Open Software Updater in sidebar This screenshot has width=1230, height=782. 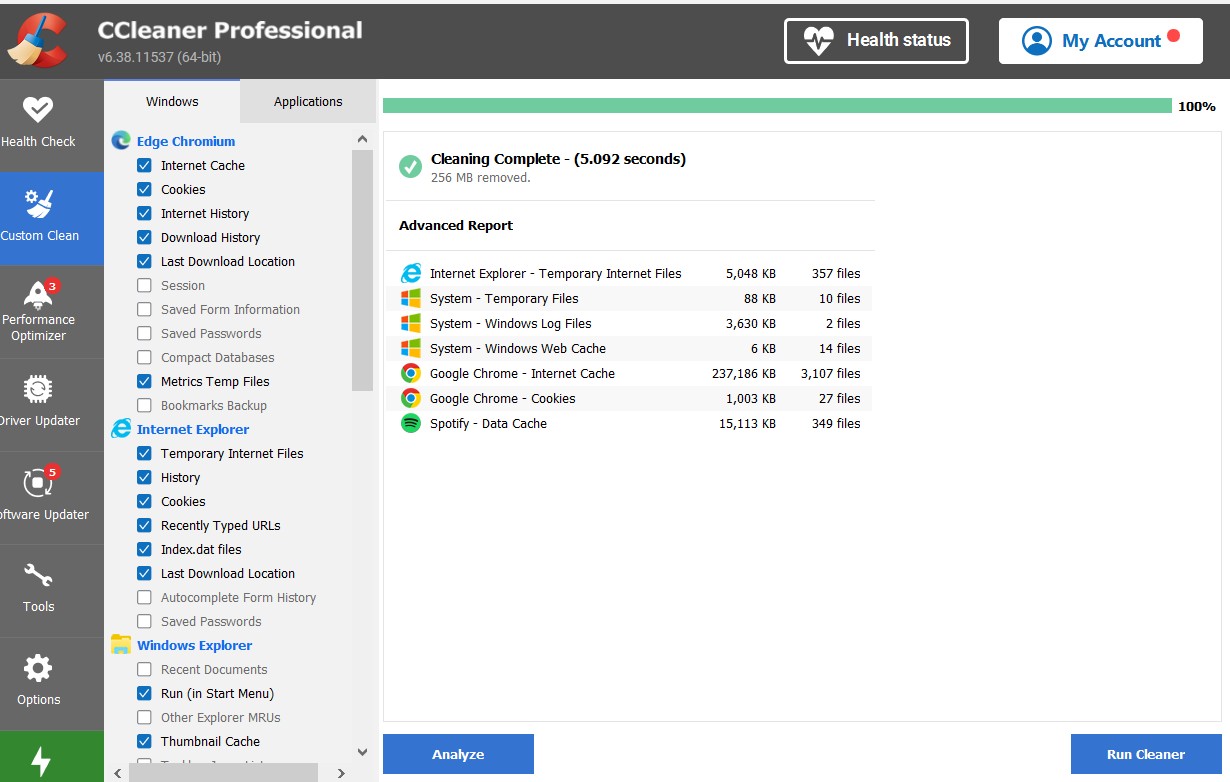pos(40,497)
